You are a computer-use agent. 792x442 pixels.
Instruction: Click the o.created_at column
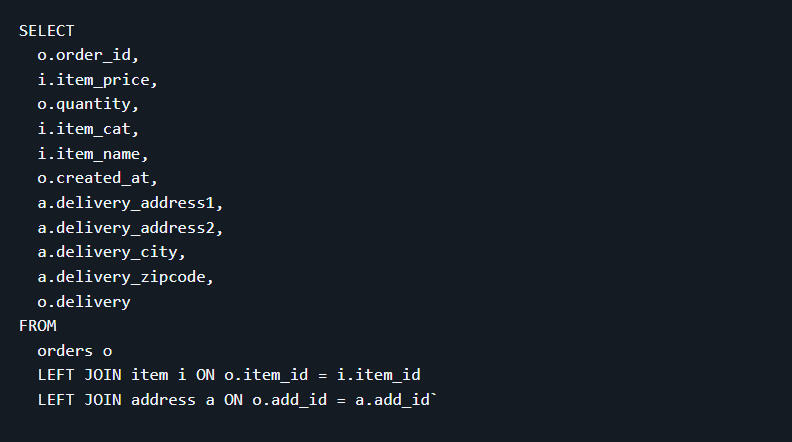pos(97,178)
